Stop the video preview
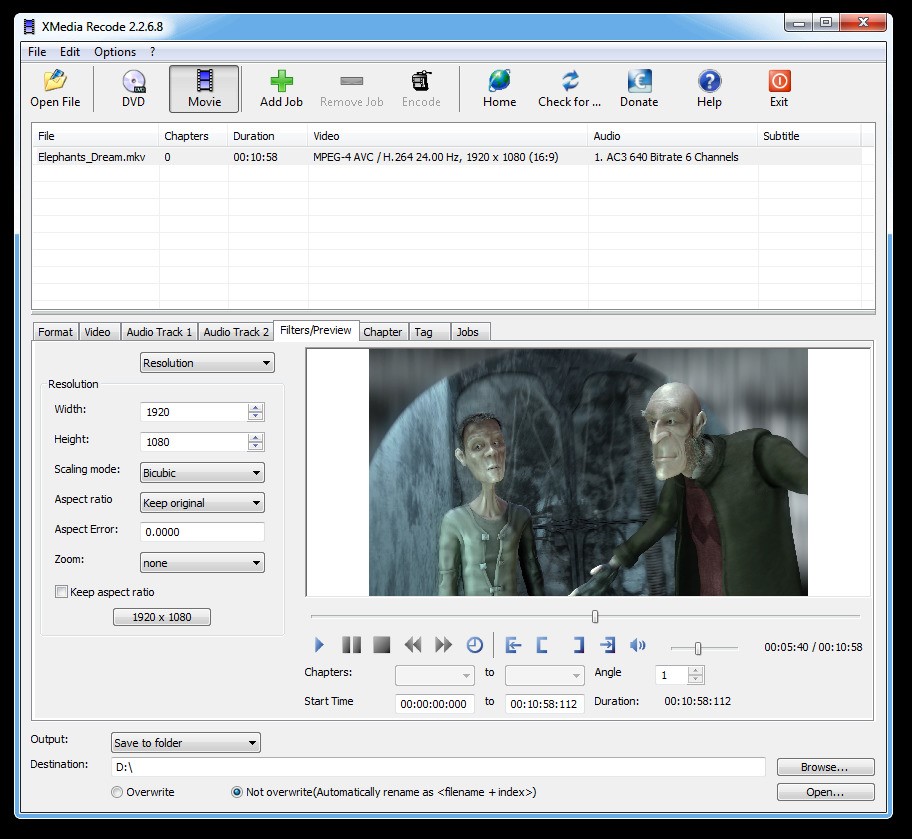This screenshot has height=839, width=912. point(381,645)
